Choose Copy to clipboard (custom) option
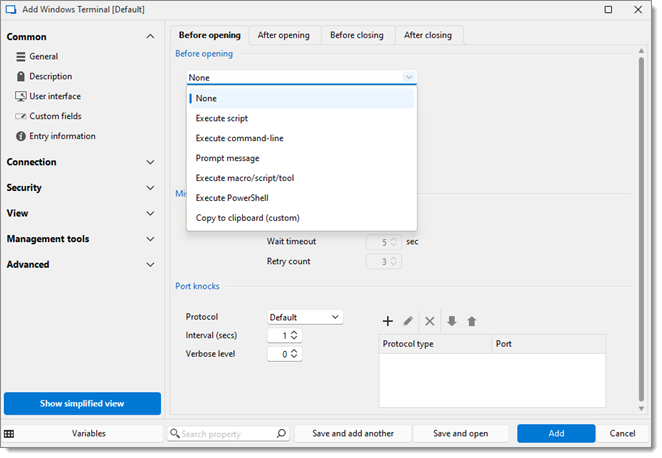 pos(301,218)
